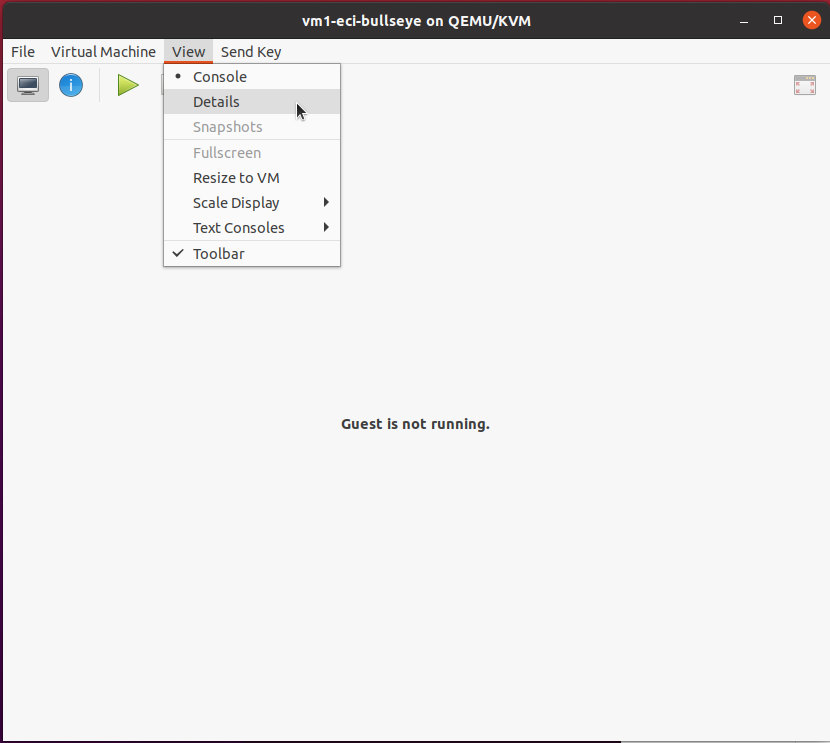
Task: Expand the Scale Display submenu arrow
Action: [x=326, y=203]
